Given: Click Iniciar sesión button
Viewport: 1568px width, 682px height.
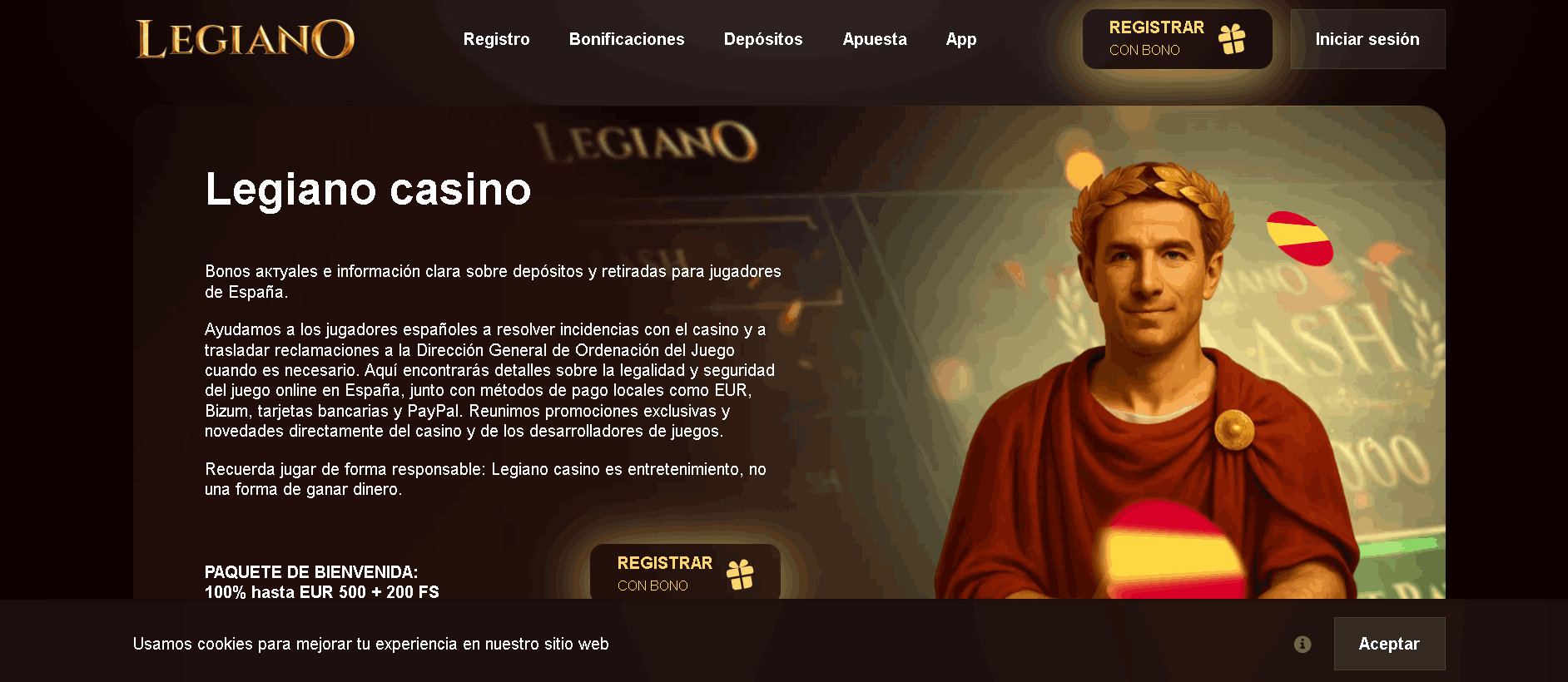Looking at the screenshot, I should [x=1367, y=39].
